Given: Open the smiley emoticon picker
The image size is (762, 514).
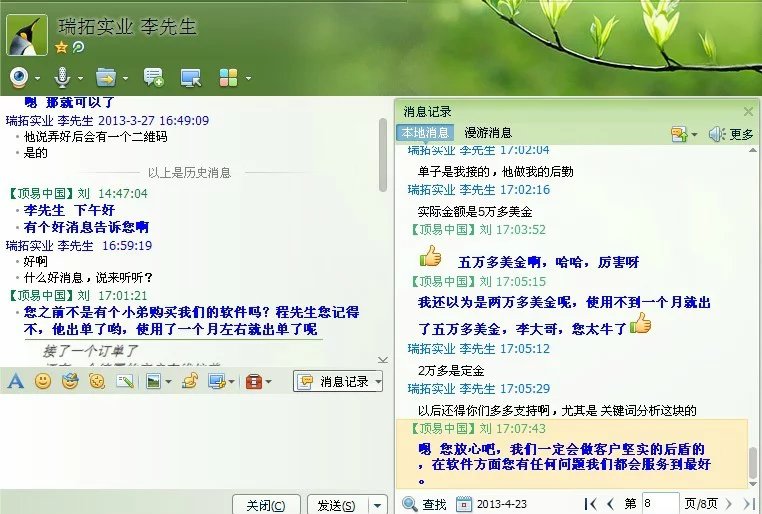Looking at the screenshot, I should point(43,381).
